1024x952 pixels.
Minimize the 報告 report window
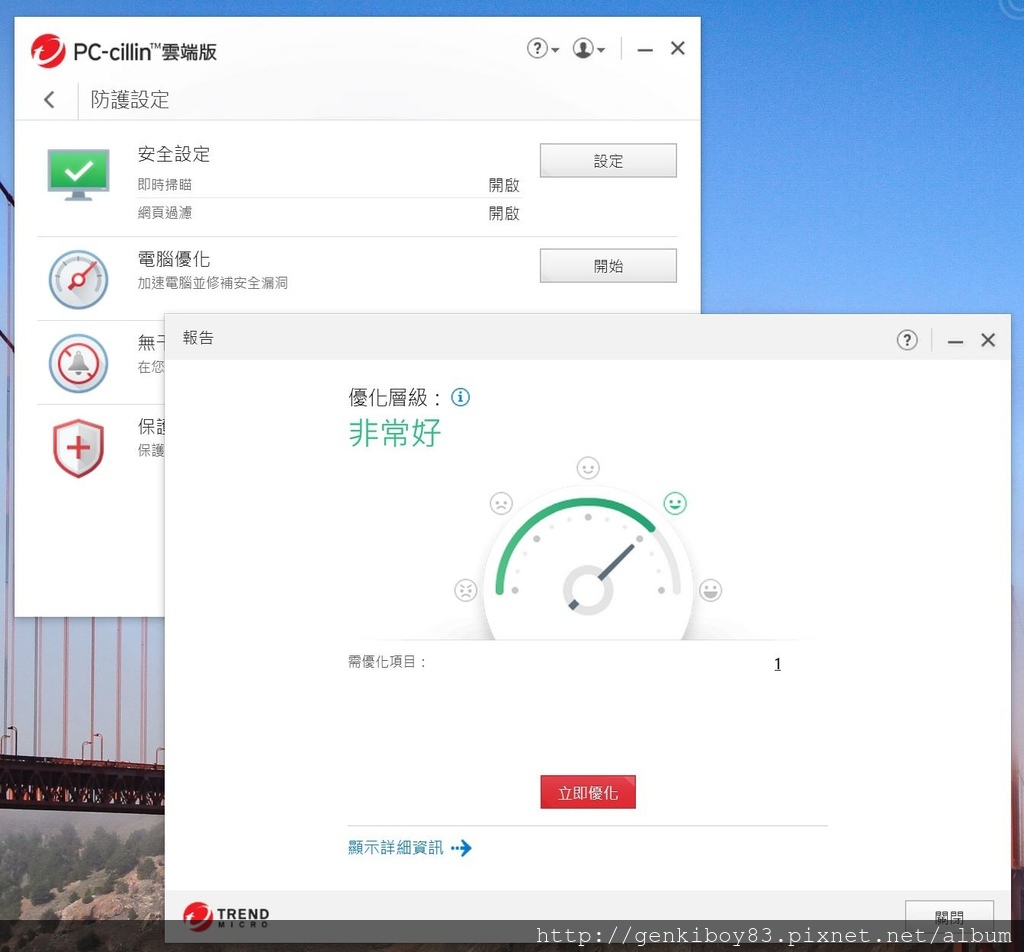955,340
